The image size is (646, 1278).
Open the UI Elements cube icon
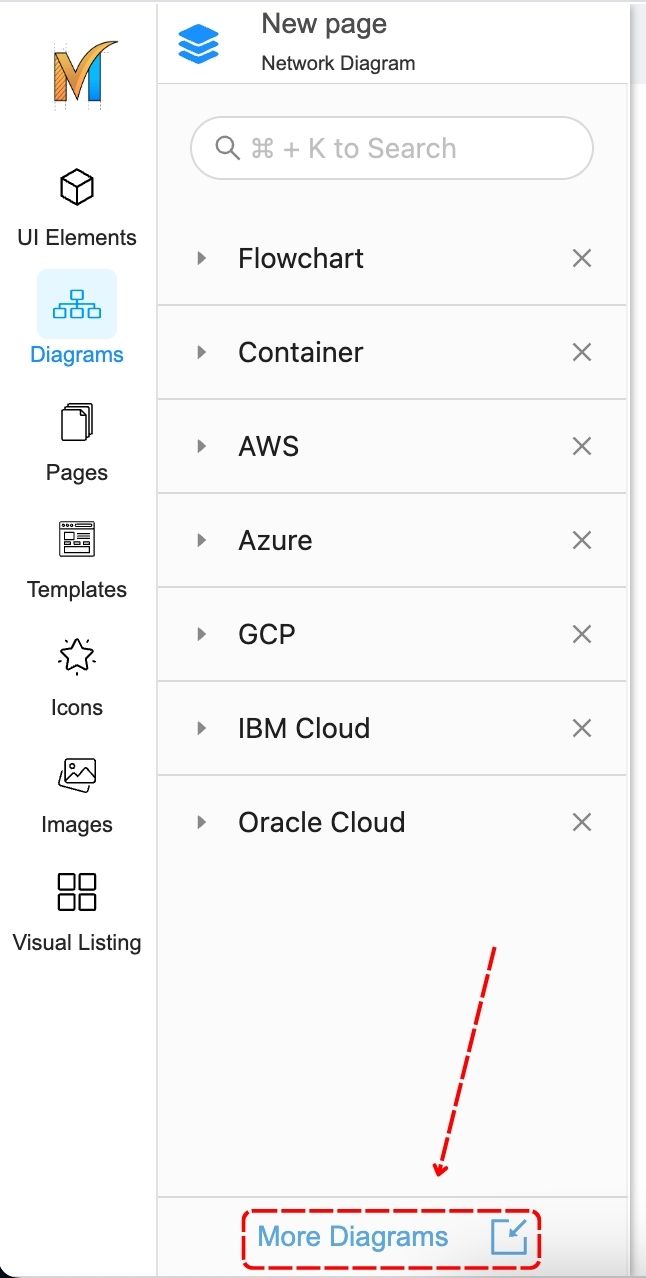pos(77,187)
